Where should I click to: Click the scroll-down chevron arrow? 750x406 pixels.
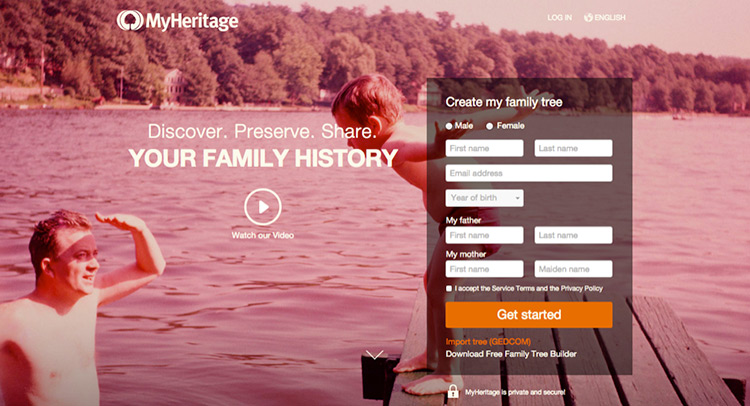tap(375, 354)
